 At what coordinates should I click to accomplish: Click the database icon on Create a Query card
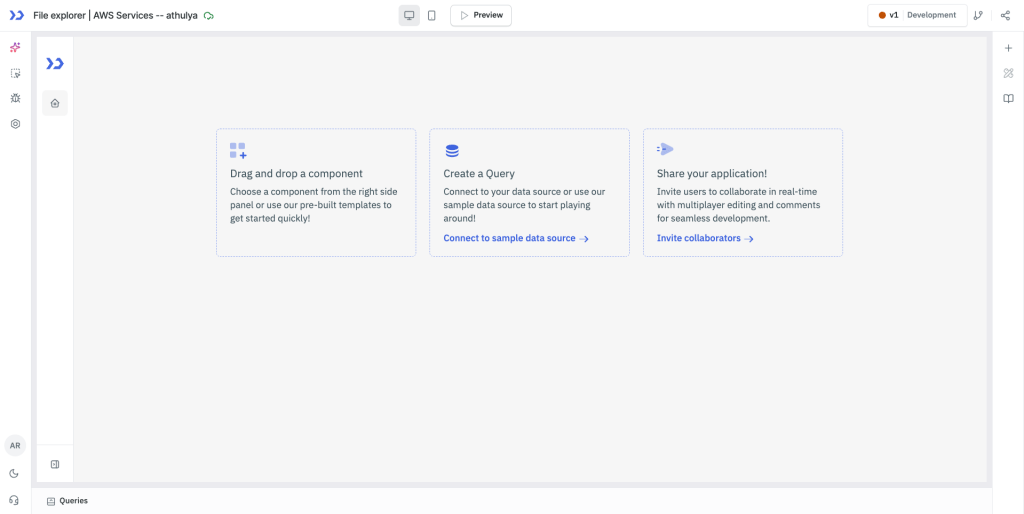452,151
